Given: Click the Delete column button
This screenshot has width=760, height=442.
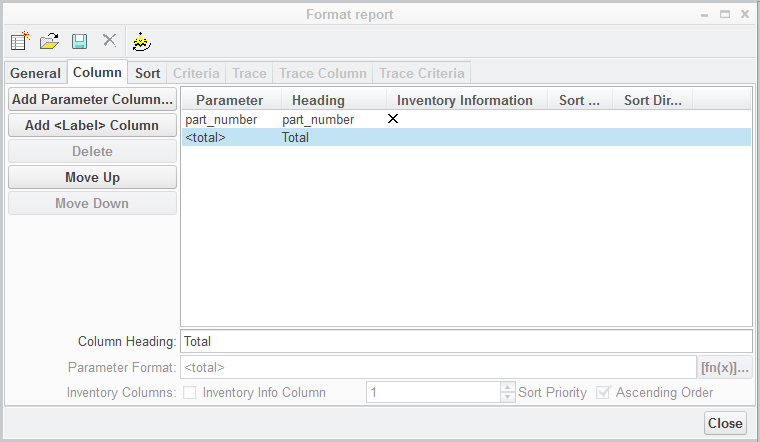Looking at the screenshot, I should point(92,152).
